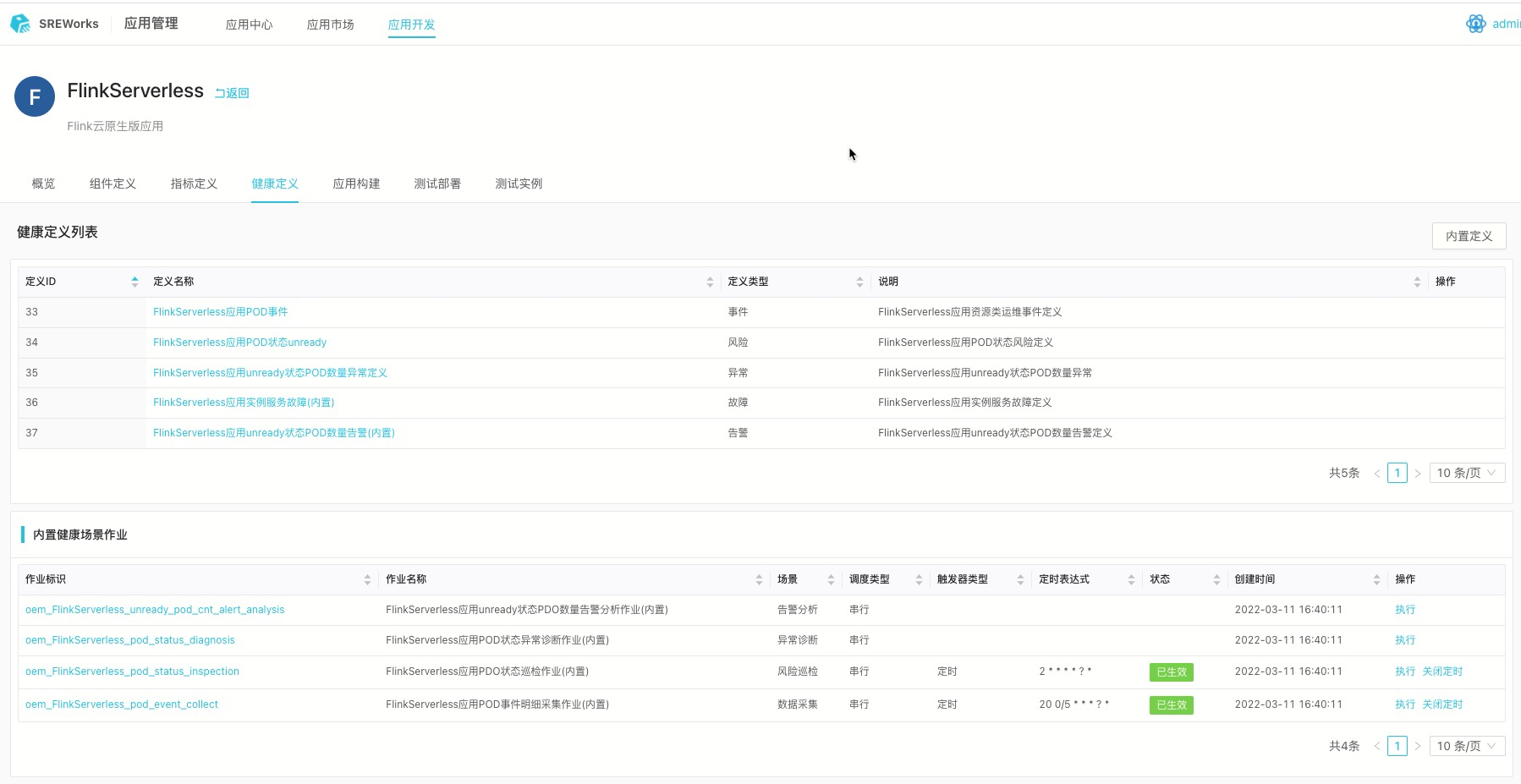Sort by 定义类型 column sort arrows

click(859, 282)
